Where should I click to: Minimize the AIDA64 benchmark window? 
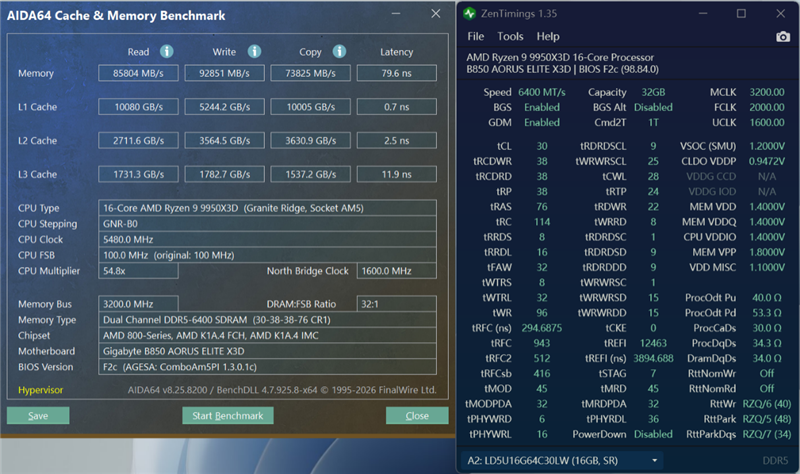pos(396,14)
